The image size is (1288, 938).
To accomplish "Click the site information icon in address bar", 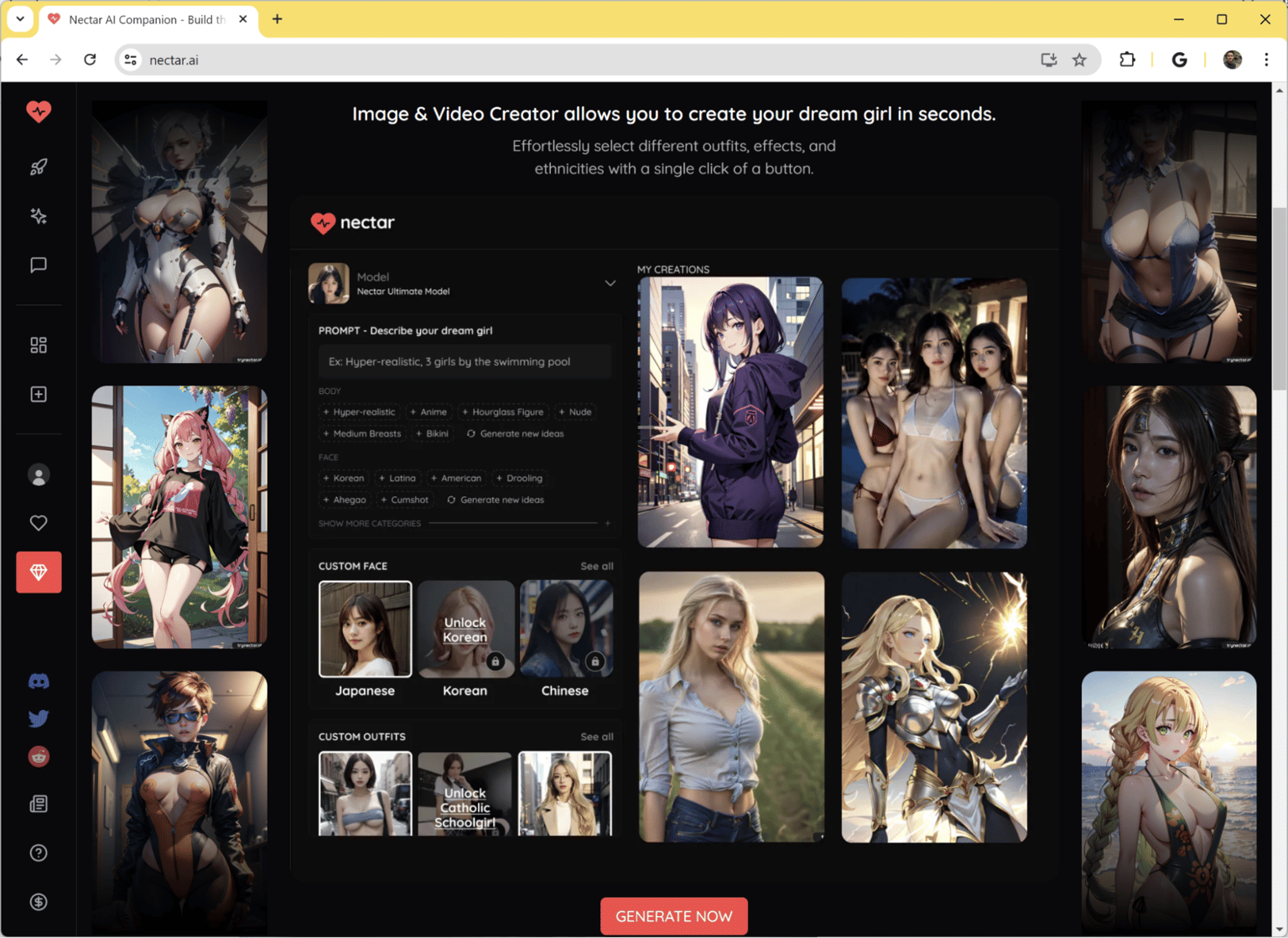I will [x=131, y=60].
